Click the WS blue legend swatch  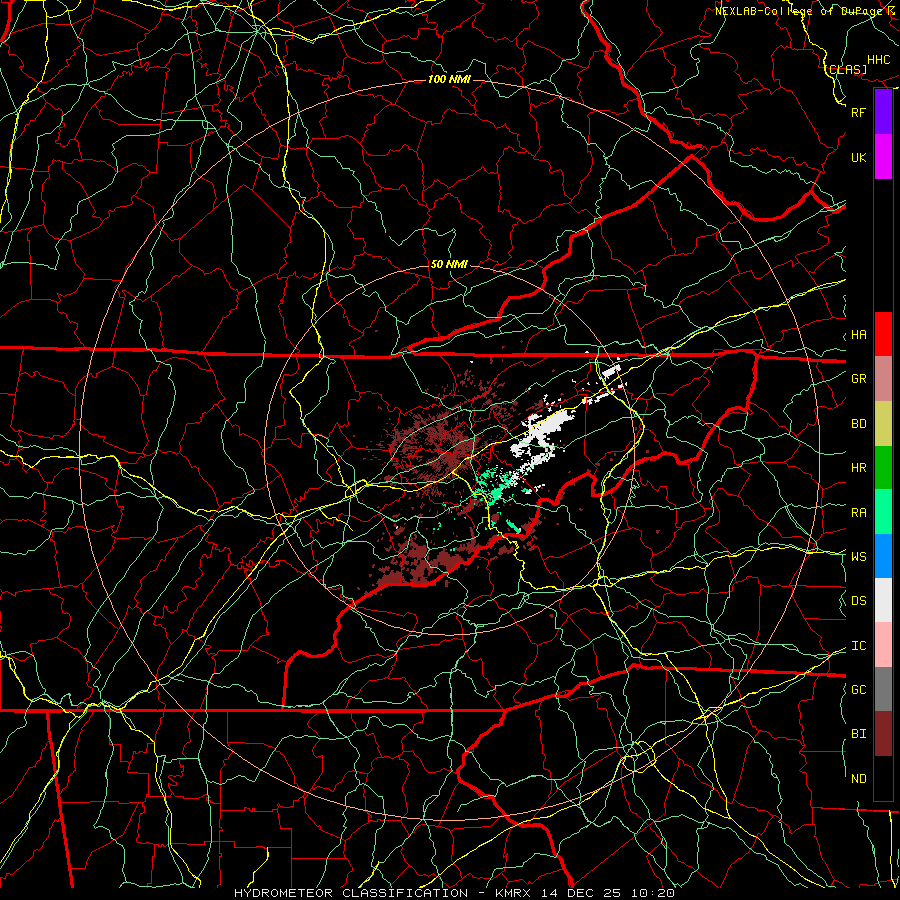(883, 556)
